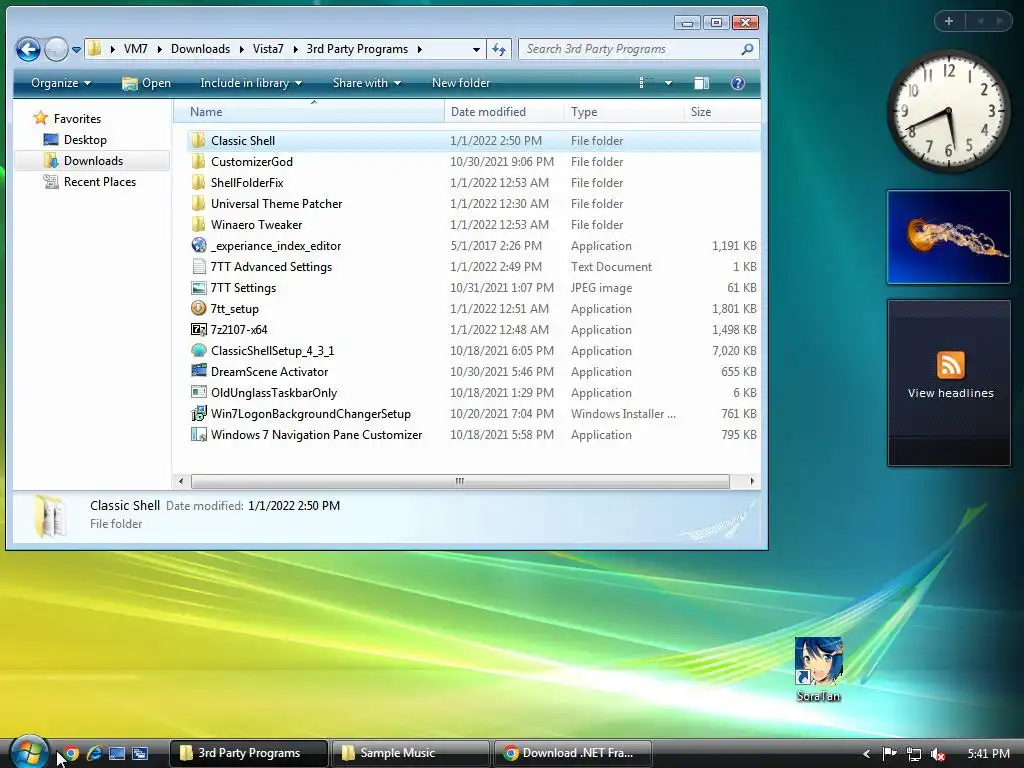Open the More view options arrow
1024x768 pixels.
(667, 83)
